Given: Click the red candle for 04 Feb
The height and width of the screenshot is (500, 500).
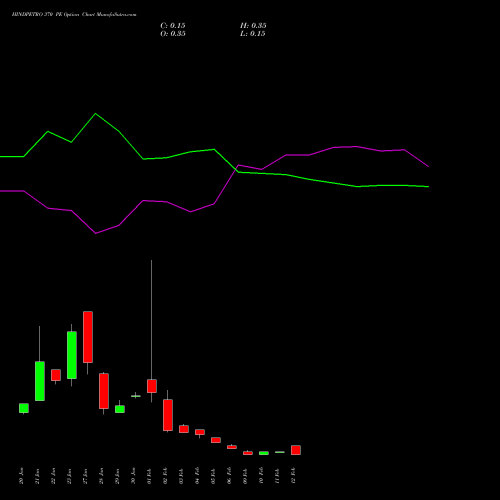Looking at the screenshot, I should point(200,432).
